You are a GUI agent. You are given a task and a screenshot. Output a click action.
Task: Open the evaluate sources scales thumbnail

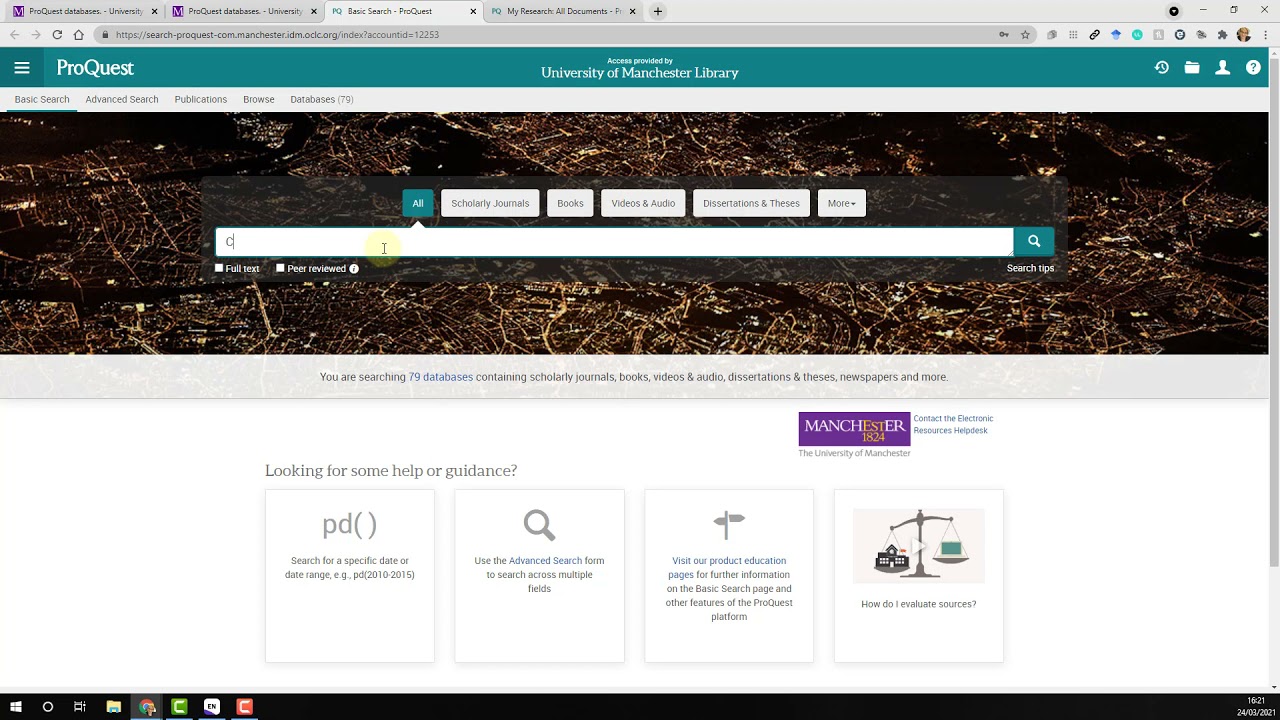tap(919, 546)
